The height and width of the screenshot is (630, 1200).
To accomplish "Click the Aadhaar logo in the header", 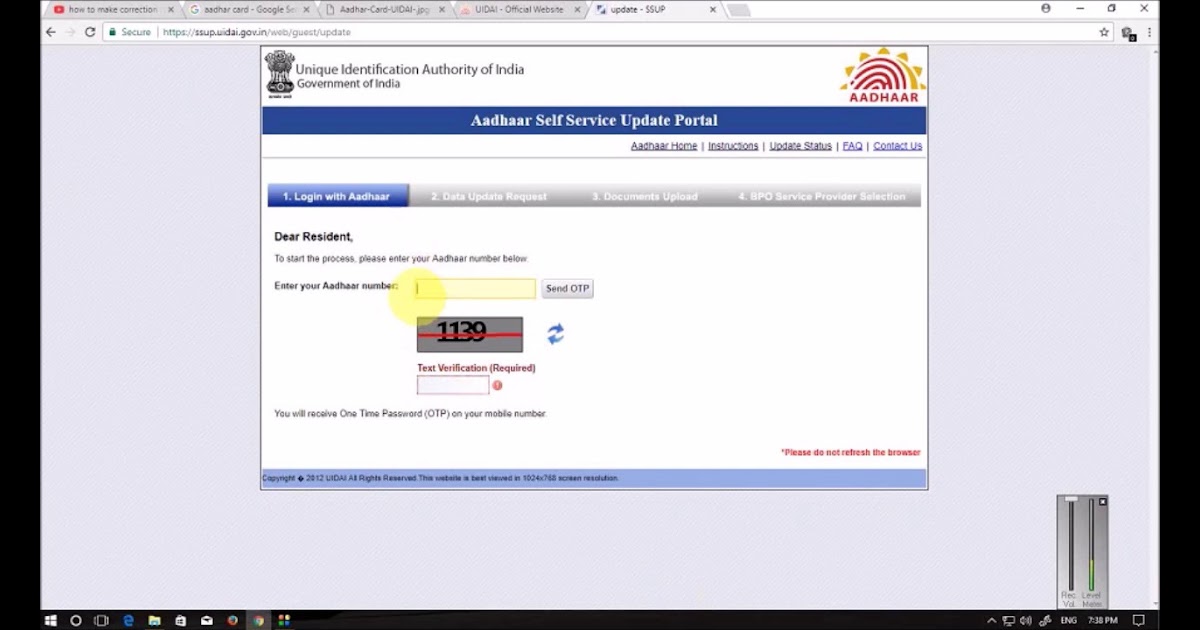I will coord(883,75).
